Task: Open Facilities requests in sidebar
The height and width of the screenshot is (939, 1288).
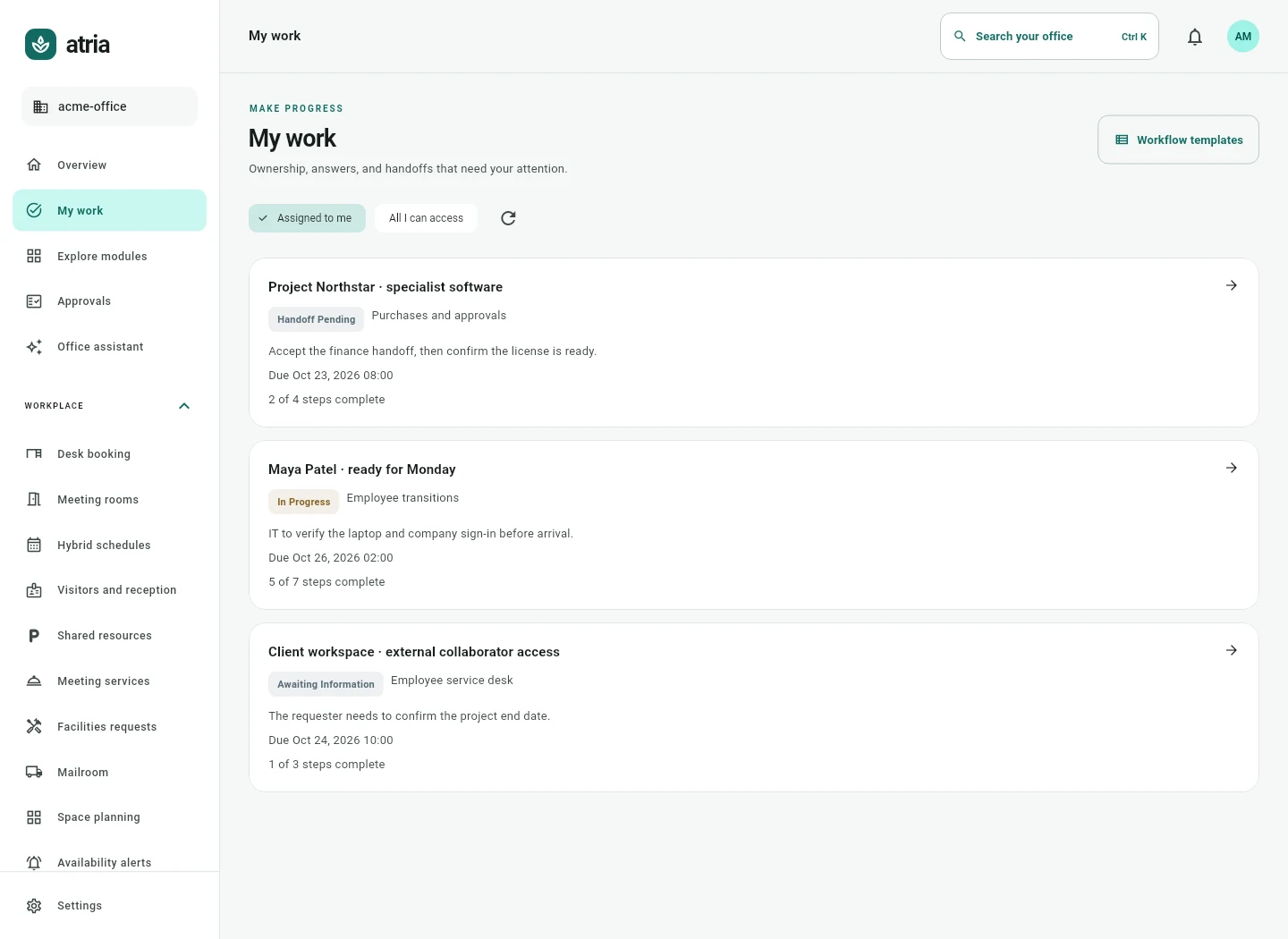Action: pyautogui.click(x=109, y=726)
